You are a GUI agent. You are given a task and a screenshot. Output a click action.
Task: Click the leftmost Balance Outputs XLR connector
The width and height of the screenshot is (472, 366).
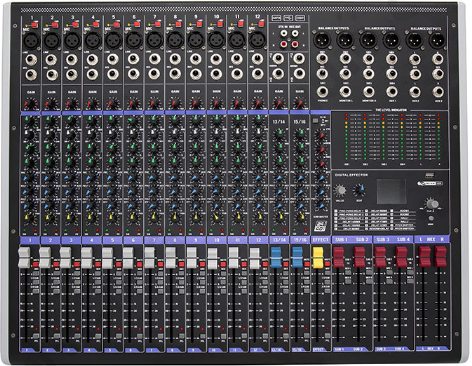click(321, 40)
